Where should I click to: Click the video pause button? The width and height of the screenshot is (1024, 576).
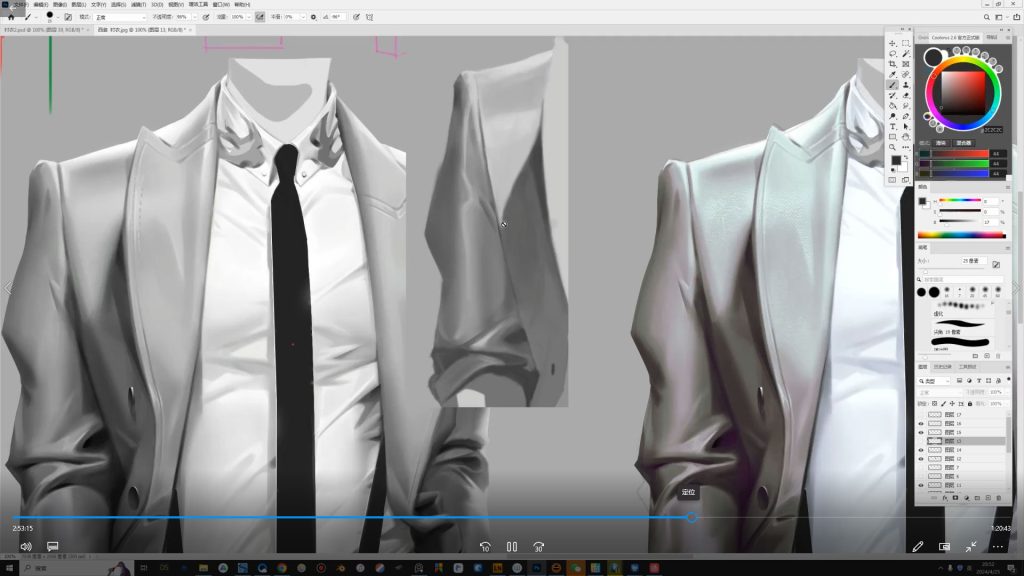coord(511,547)
